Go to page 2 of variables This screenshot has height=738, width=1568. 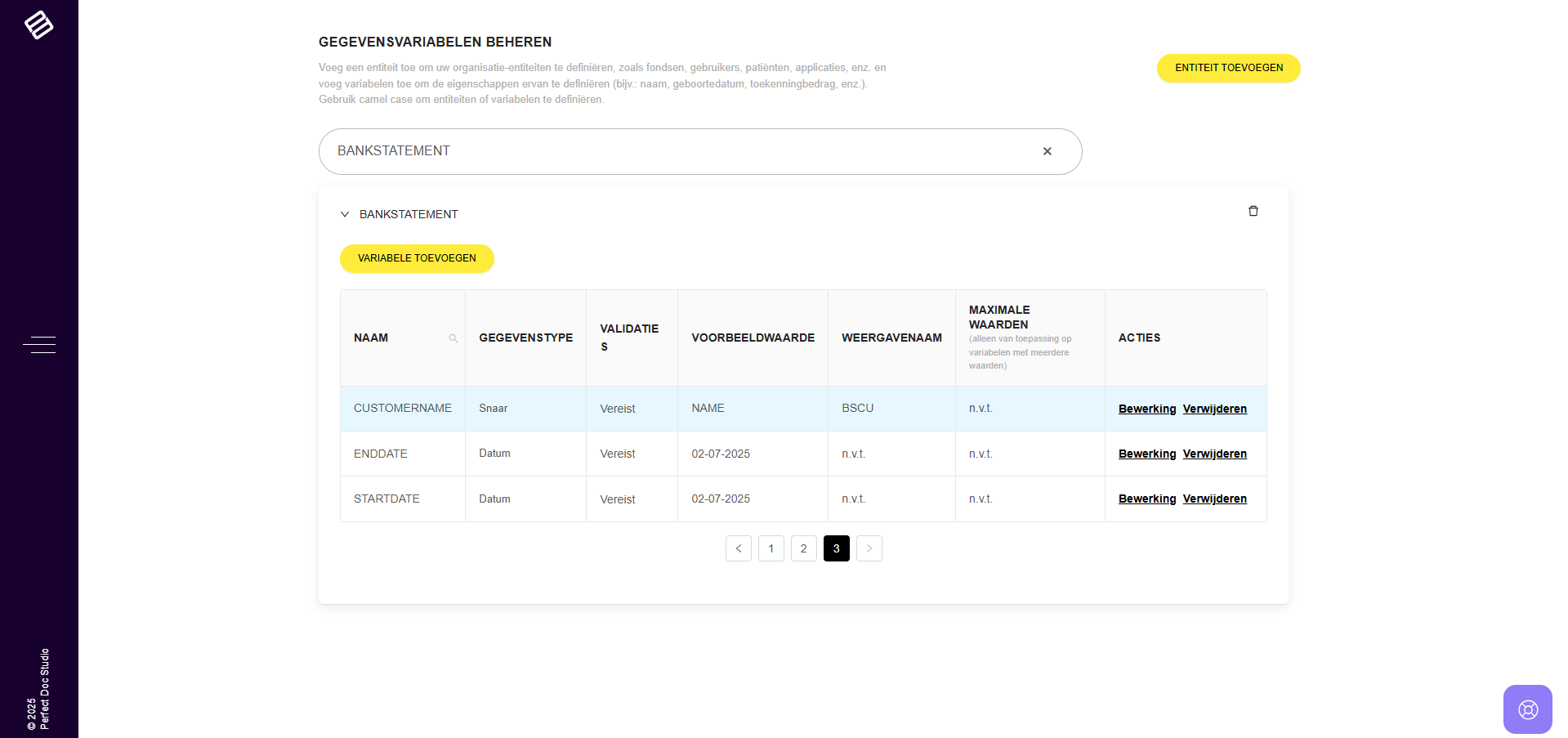[x=803, y=548]
